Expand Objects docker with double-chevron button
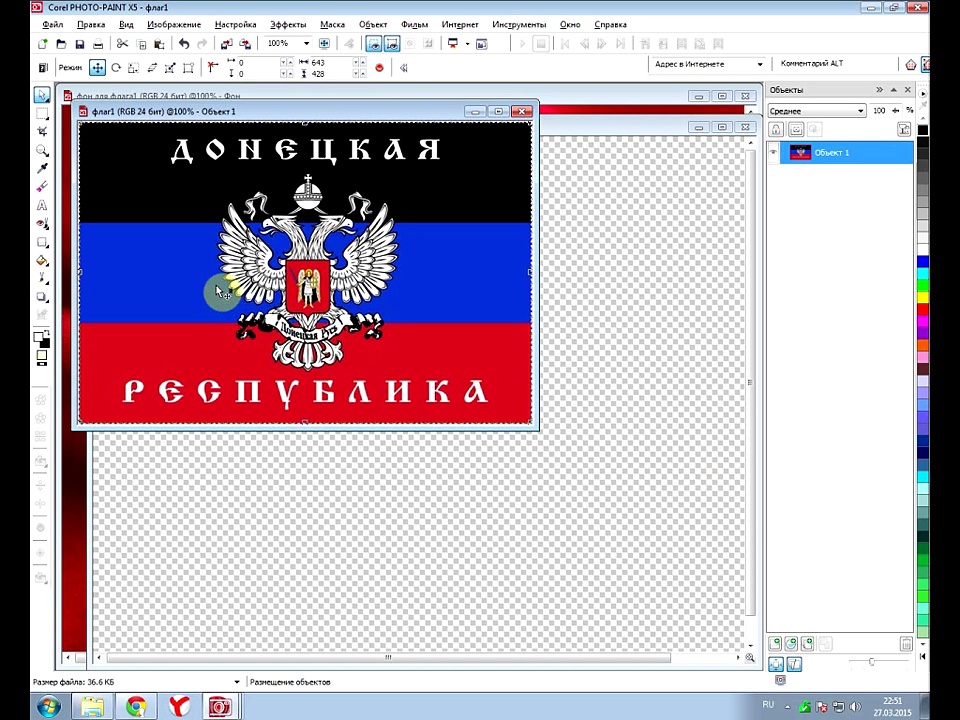Viewport: 960px width, 720px height. point(879,89)
